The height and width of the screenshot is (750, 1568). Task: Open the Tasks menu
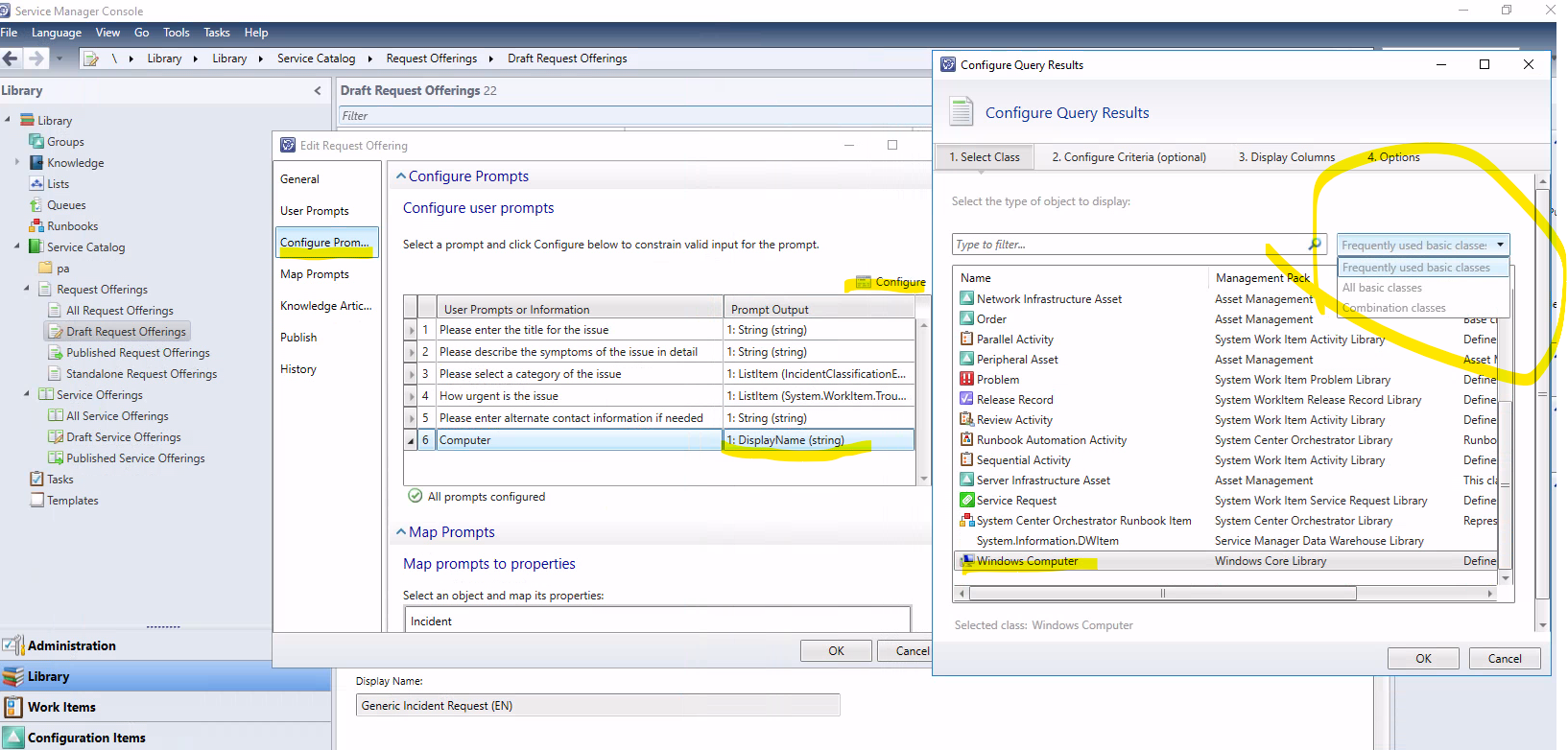click(x=217, y=32)
